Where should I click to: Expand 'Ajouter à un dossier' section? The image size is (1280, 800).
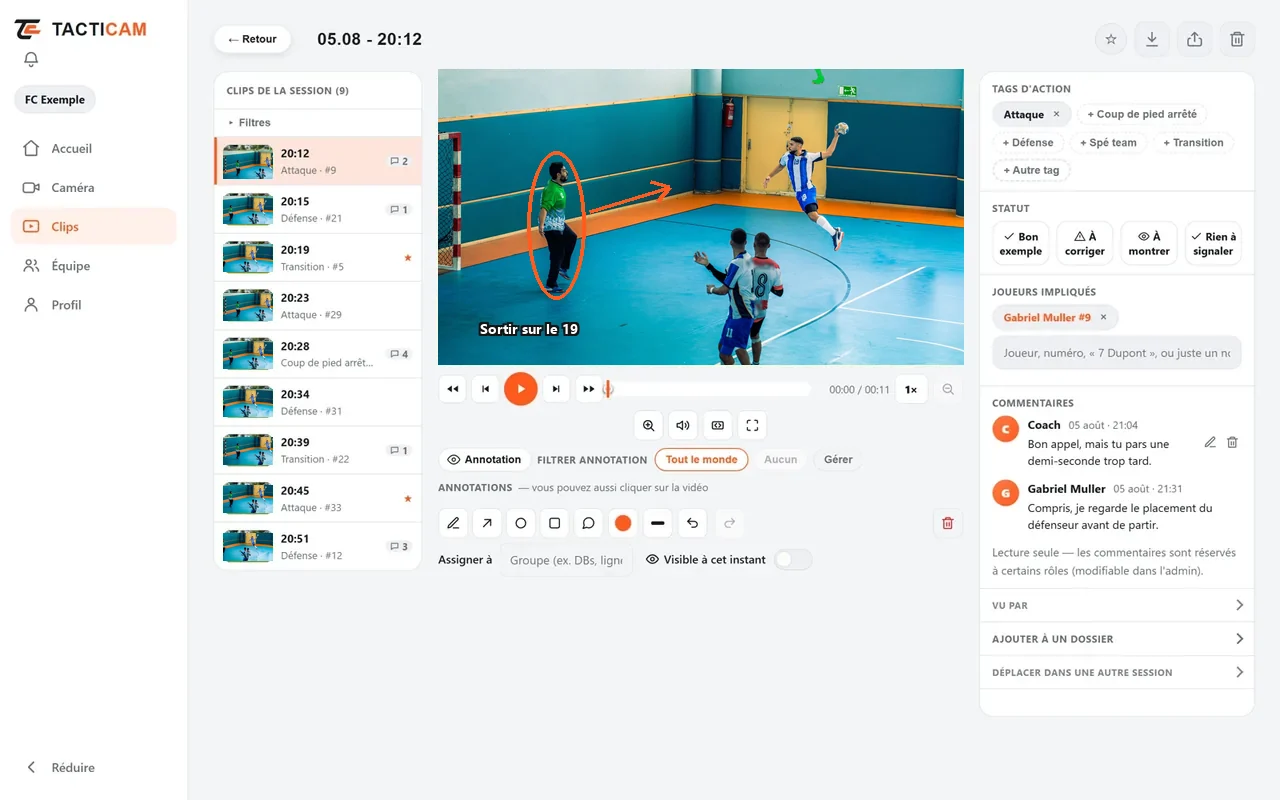click(x=1117, y=639)
